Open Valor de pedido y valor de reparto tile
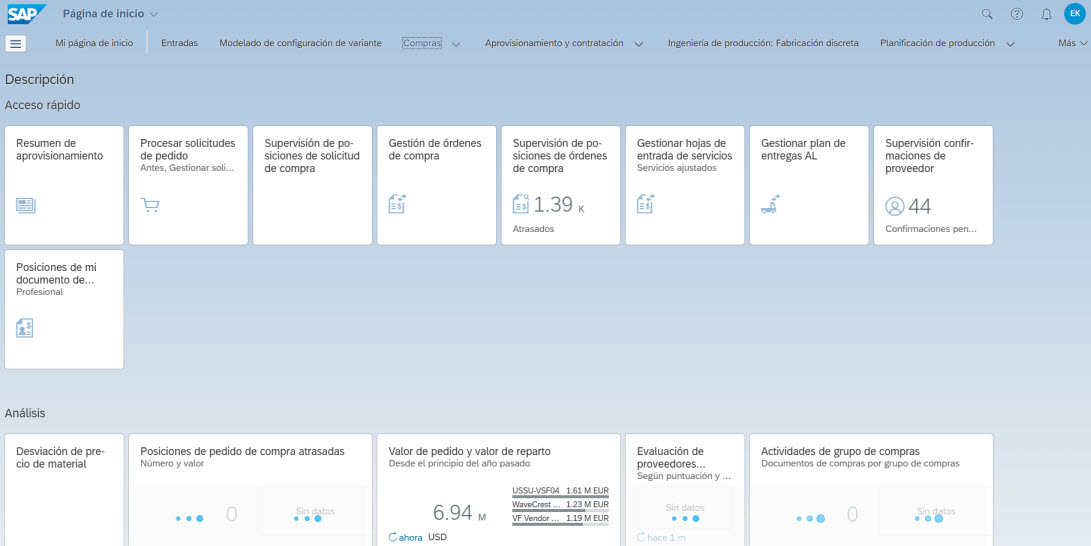The width and height of the screenshot is (1091, 546). (x=498, y=490)
